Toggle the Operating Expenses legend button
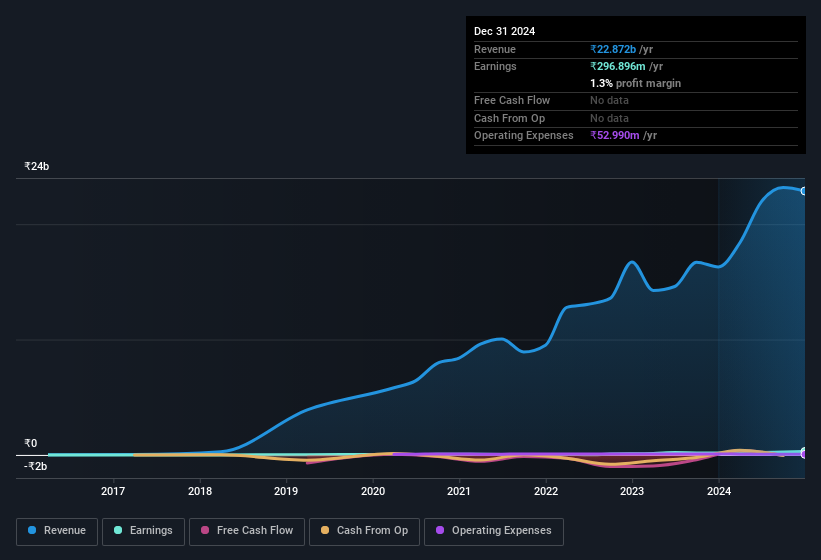The image size is (821, 560). pos(494,531)
